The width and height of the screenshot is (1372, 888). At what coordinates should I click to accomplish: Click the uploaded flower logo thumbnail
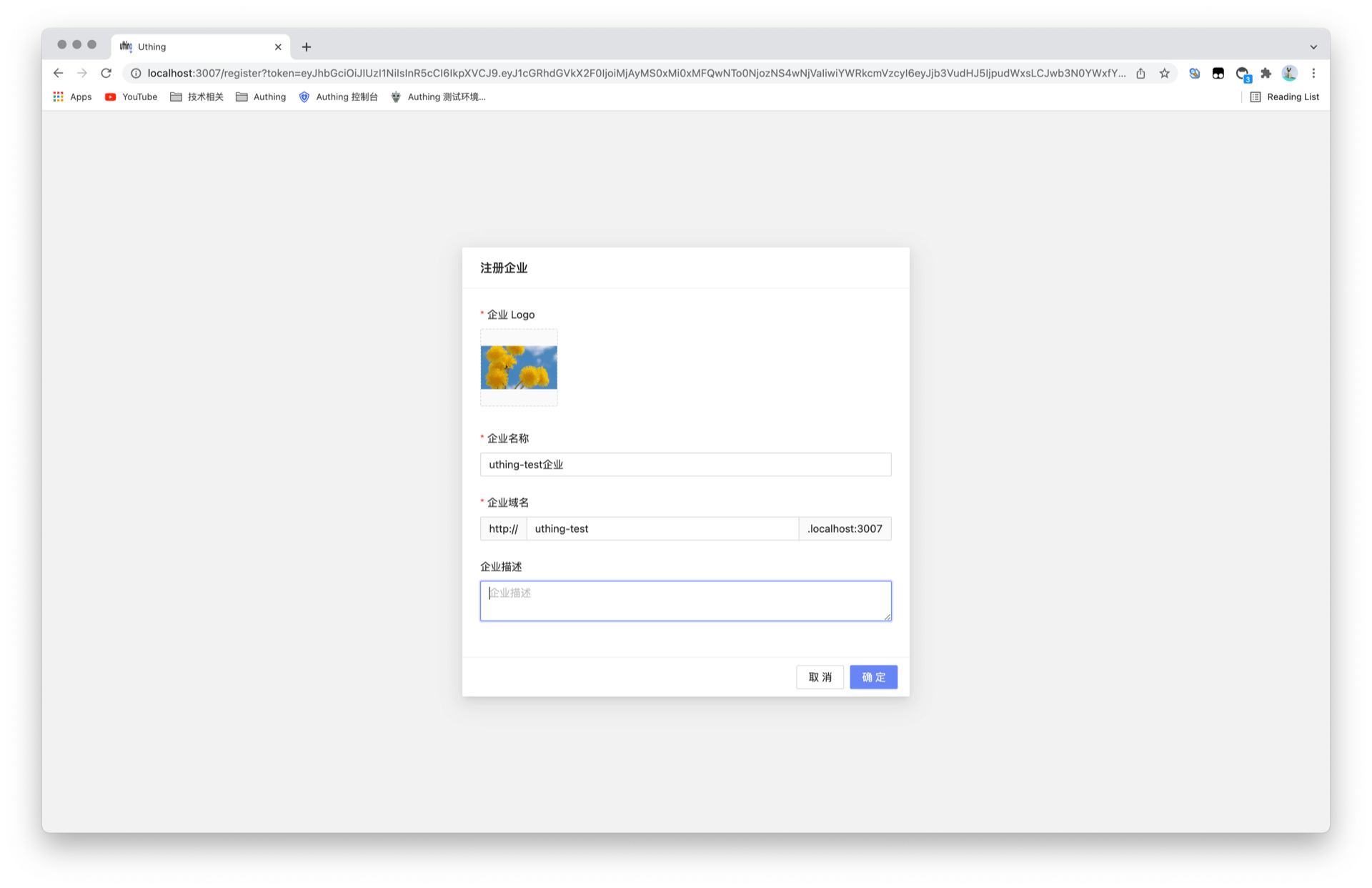click(x=519, y=367)
